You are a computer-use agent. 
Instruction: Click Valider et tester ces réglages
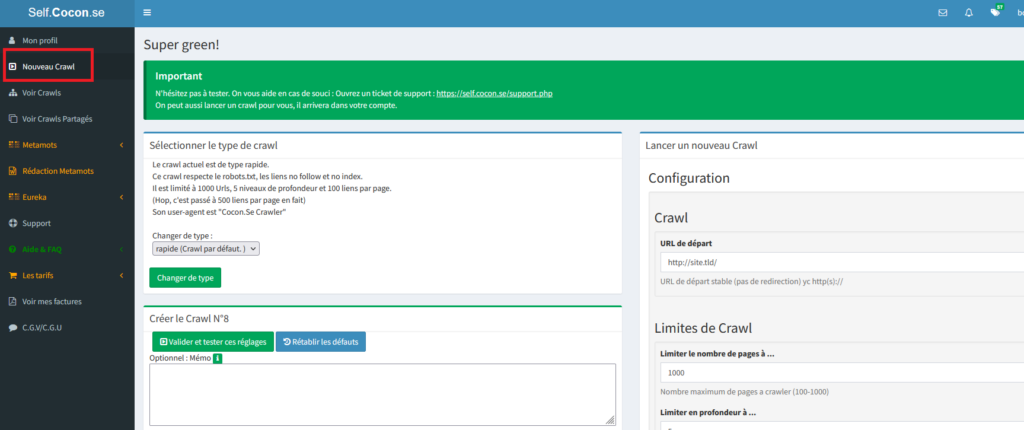(211, 341)
